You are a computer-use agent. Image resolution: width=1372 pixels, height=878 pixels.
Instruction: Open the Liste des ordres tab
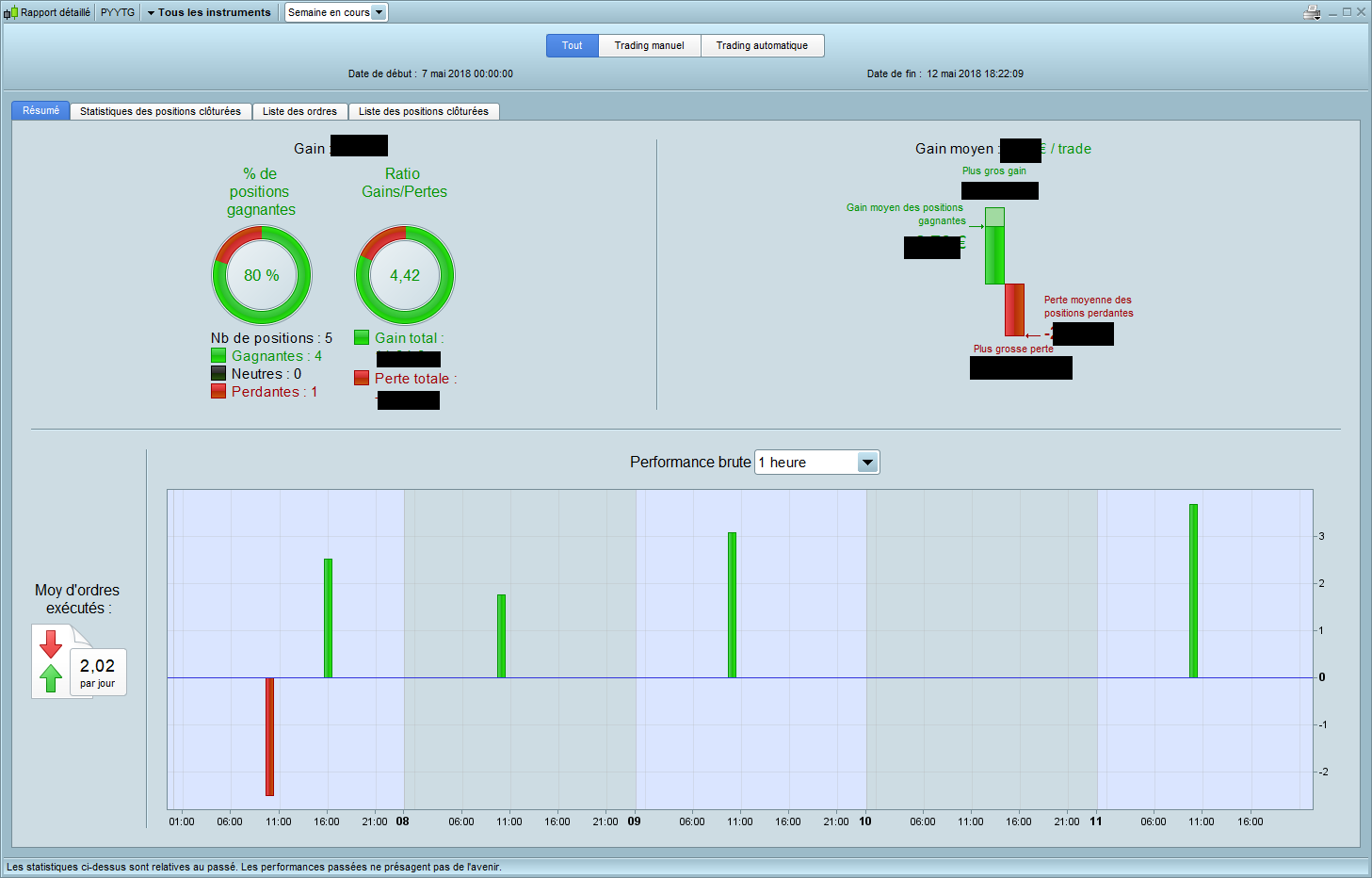(299, 111)
